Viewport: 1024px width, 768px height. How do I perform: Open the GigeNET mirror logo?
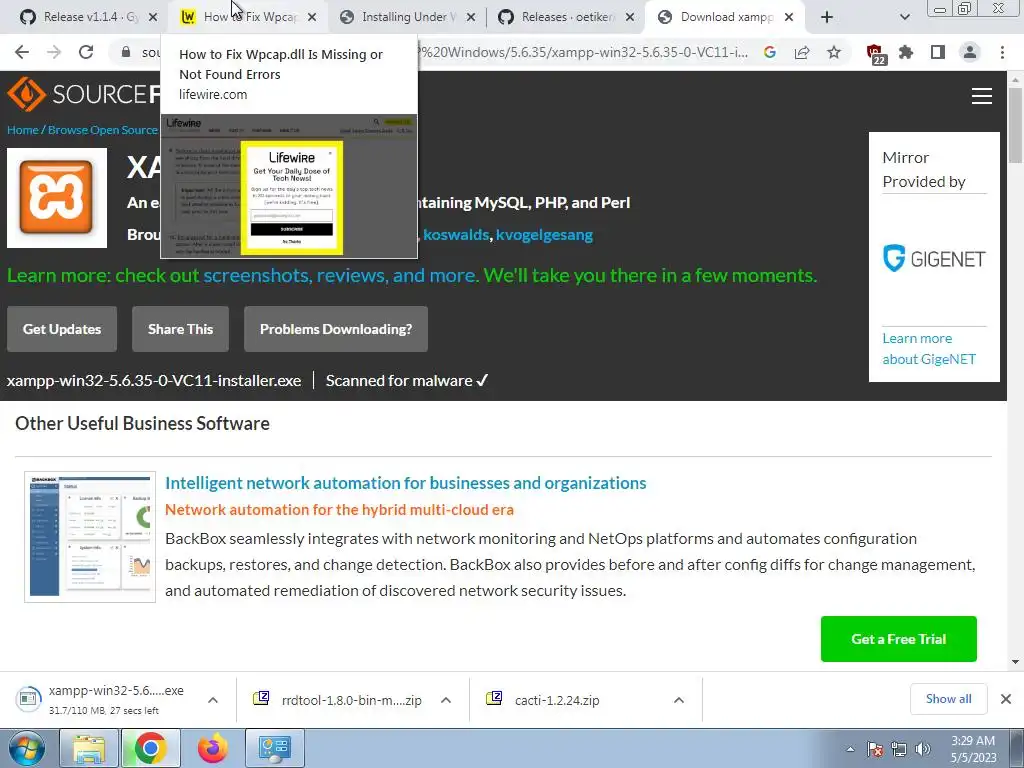click(934, 259)
